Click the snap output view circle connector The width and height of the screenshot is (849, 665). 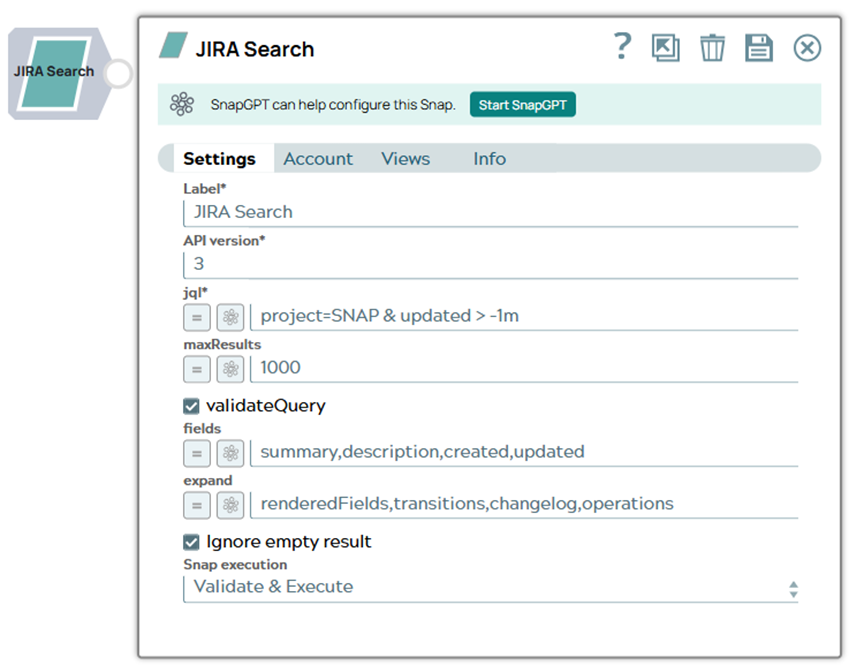pyautogui.click(x=118, y=73)
